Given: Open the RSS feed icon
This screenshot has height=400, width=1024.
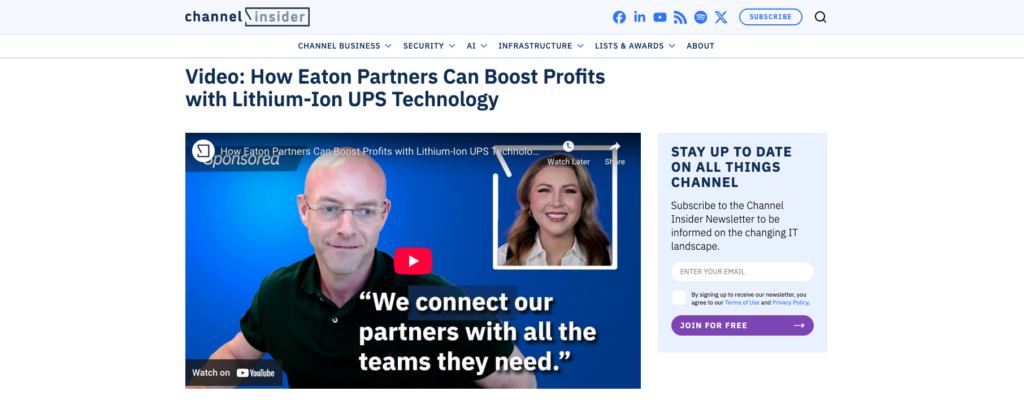Looking at the screenshot, I should 680,18.
